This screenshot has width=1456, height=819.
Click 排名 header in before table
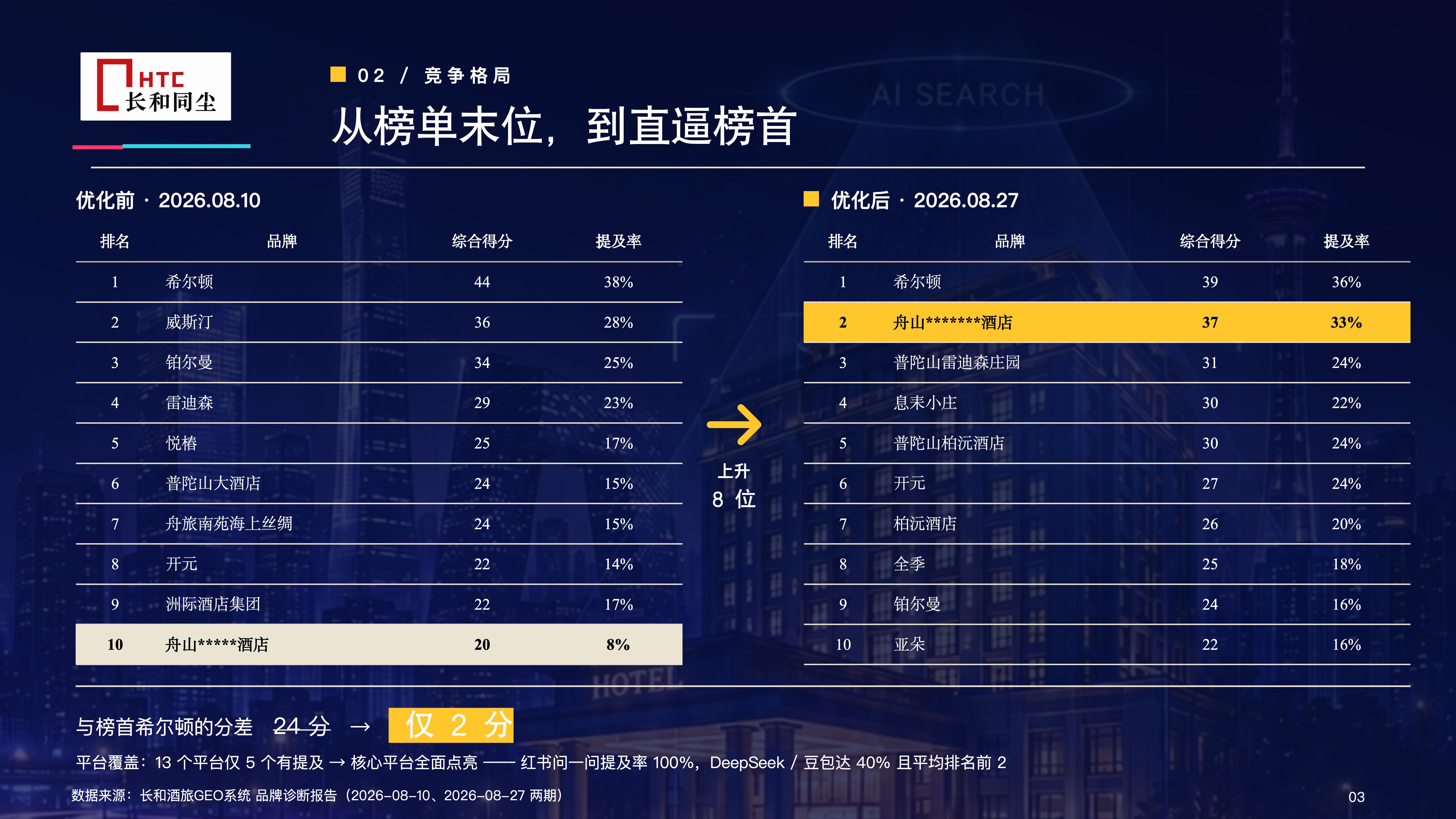[115, 241]
